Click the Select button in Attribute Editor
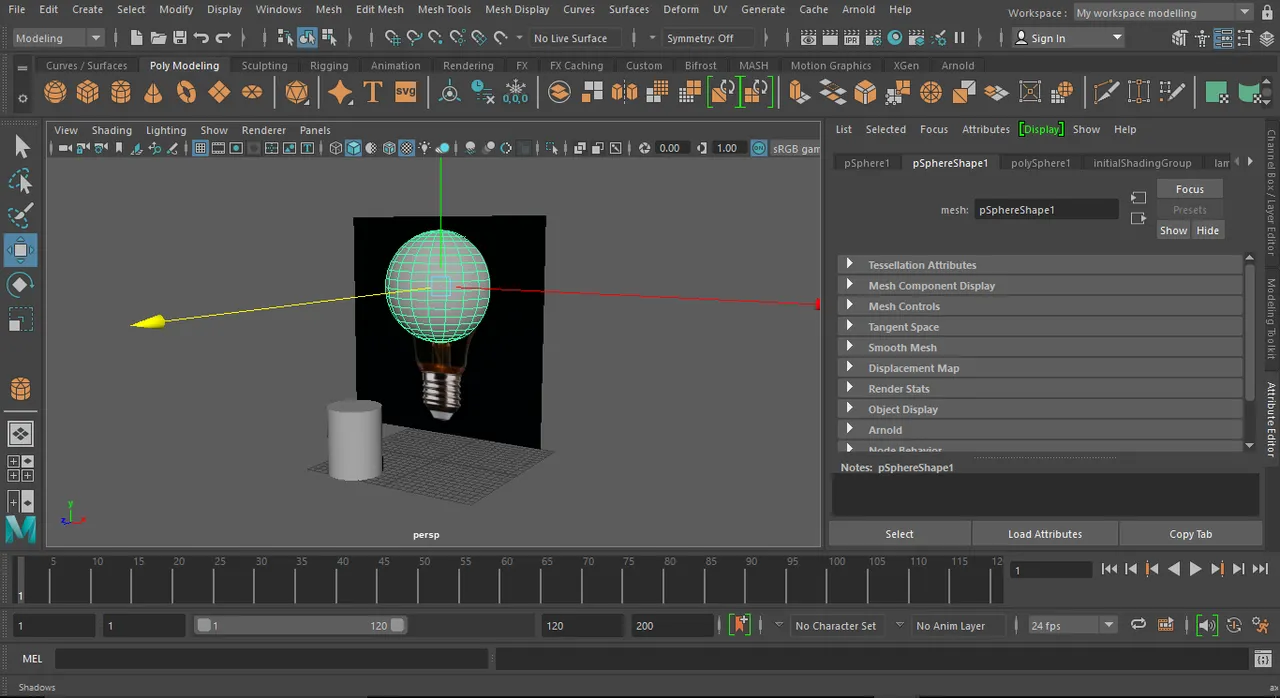The width and height of the screenshot is (1280, 698). click(899, 534)
